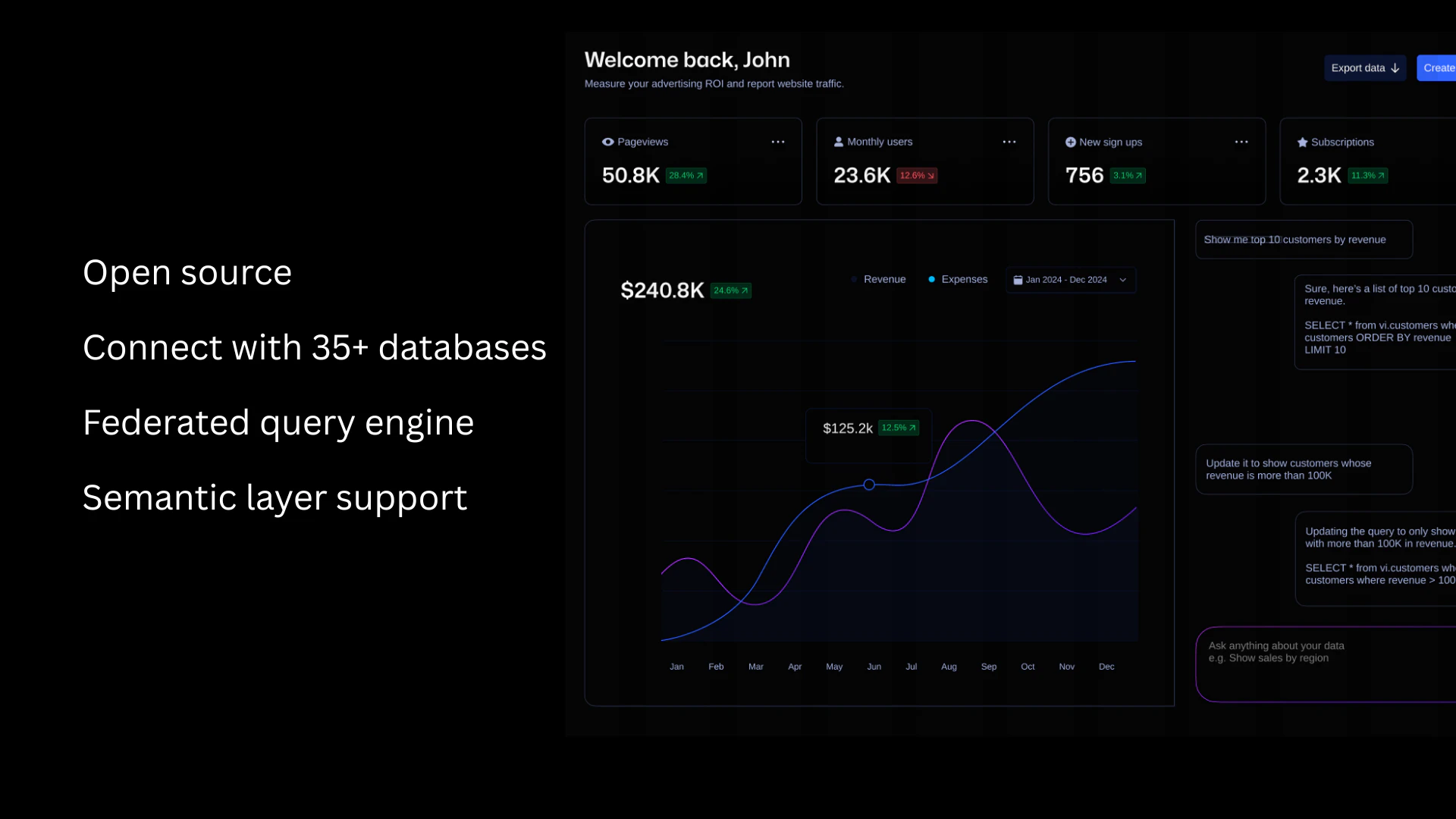Image resolution: width=1456 pixels, height=819 pixels.
Task: Open the Monthly users card options menu
Action: 1009,142
